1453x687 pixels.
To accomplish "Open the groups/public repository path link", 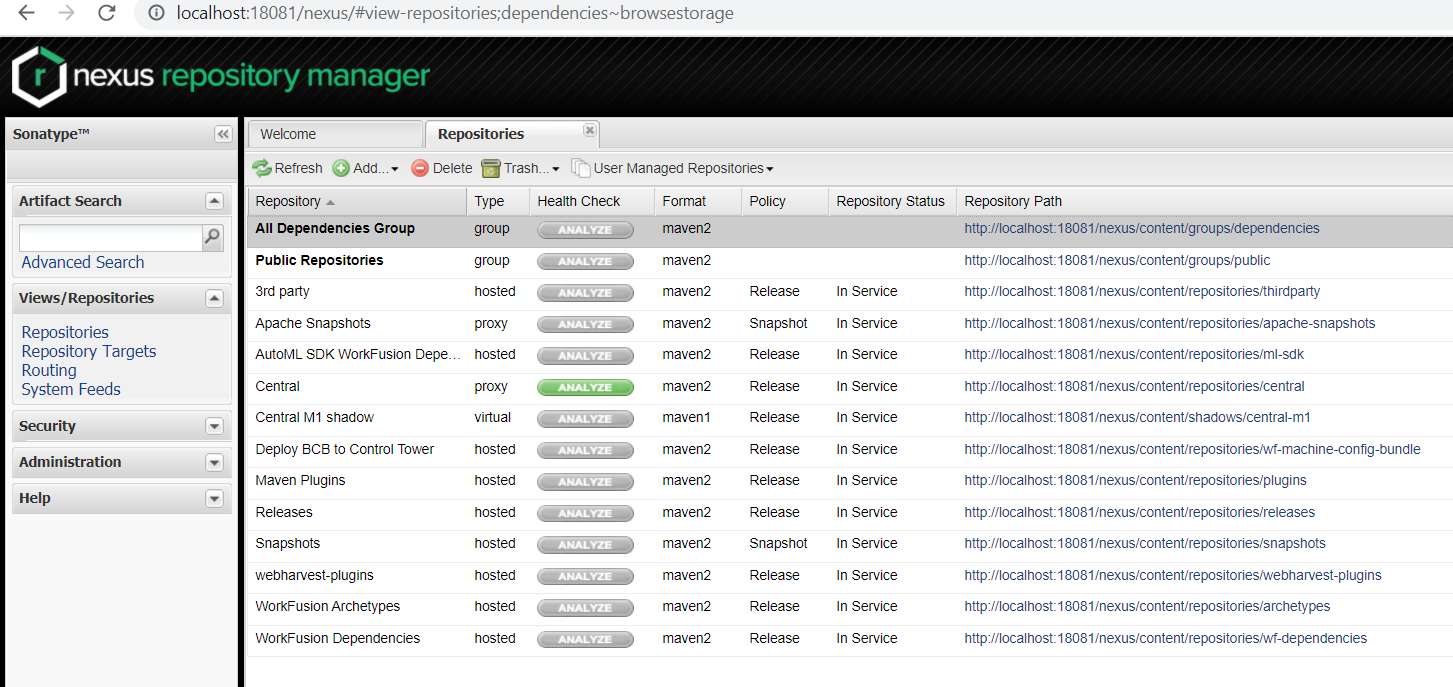I will pyautogui.click(x=1117, y=260).
